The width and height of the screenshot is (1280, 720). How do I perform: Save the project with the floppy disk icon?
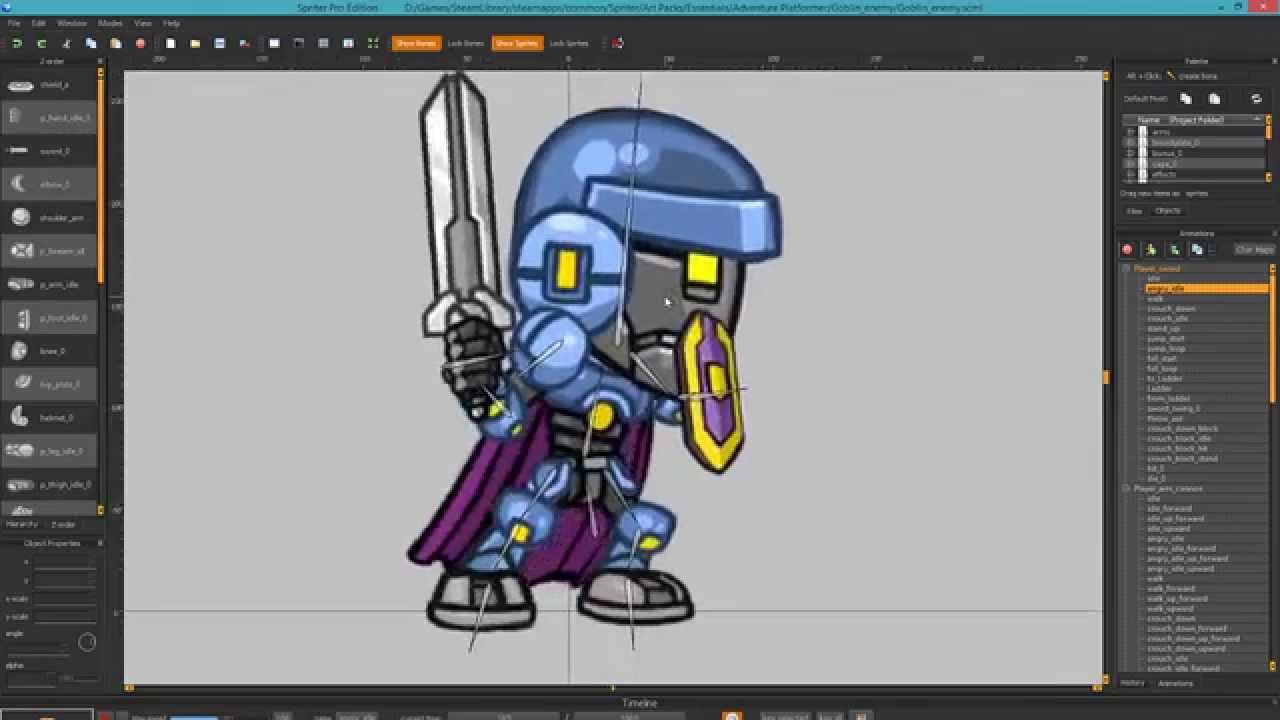(x=220, y=43)
